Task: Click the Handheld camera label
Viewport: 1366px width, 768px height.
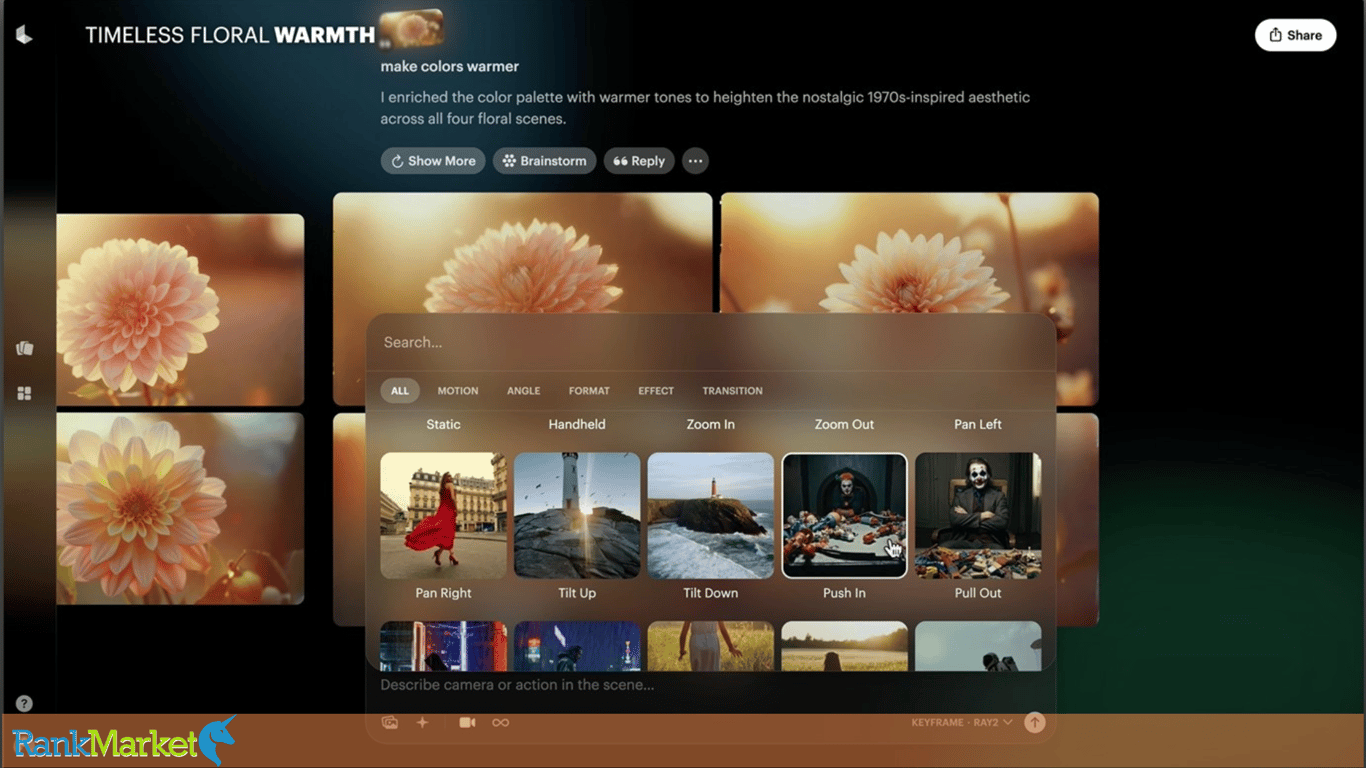Action: pos(577,425)
